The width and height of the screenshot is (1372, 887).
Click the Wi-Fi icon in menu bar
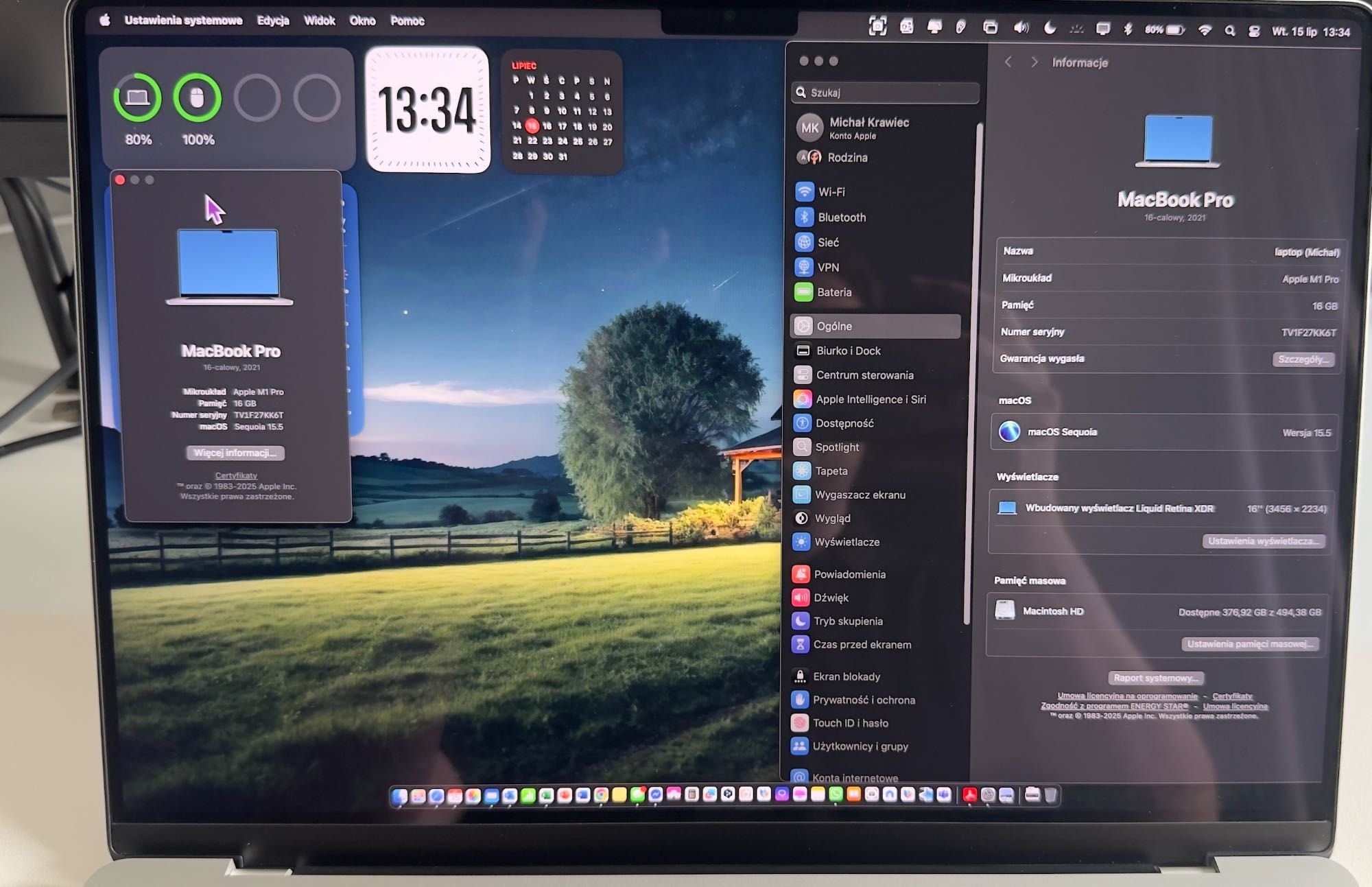coord(1205,30)
